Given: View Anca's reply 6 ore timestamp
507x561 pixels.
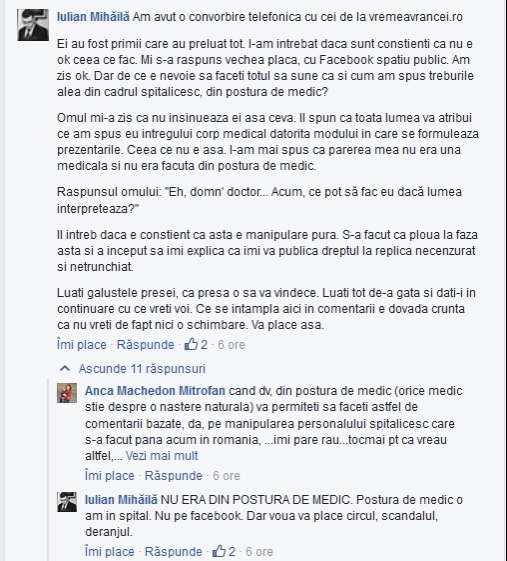Looking at the screenshot, I should point(226,475).
